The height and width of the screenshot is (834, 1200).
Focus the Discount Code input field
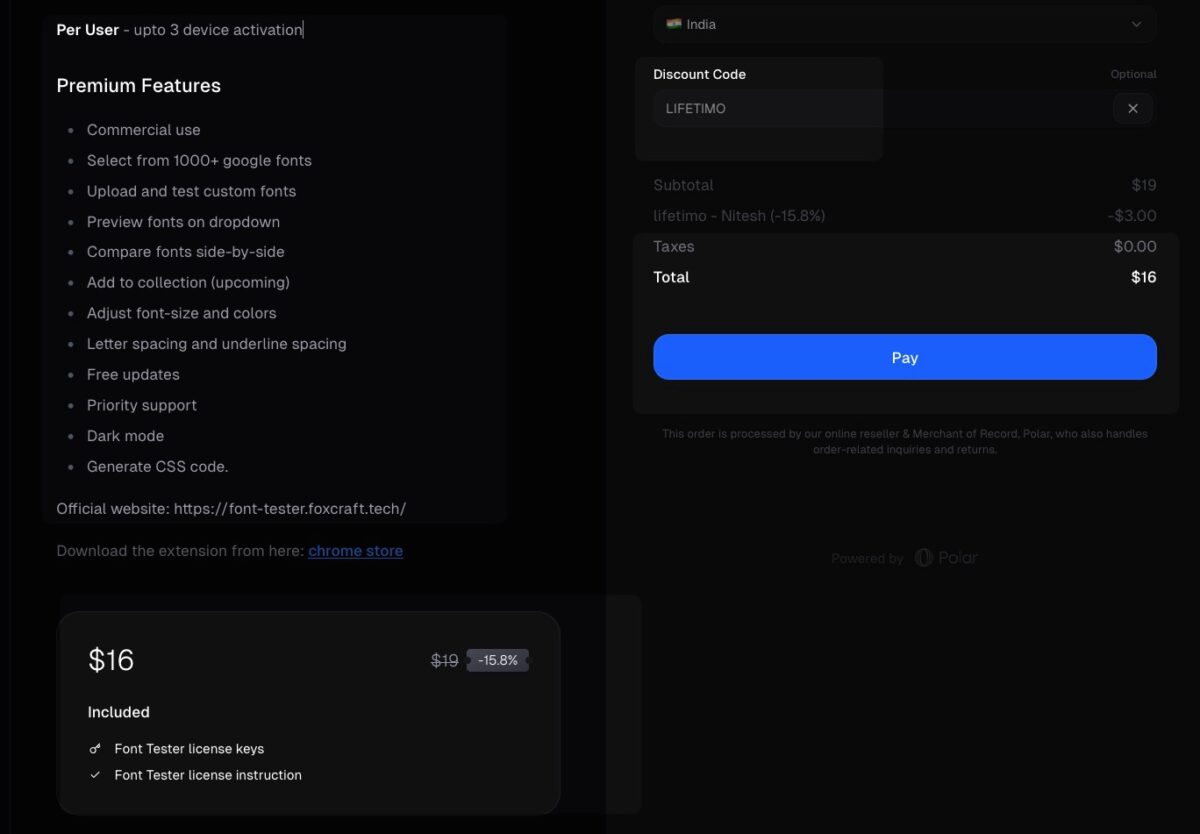coord(881,109)
